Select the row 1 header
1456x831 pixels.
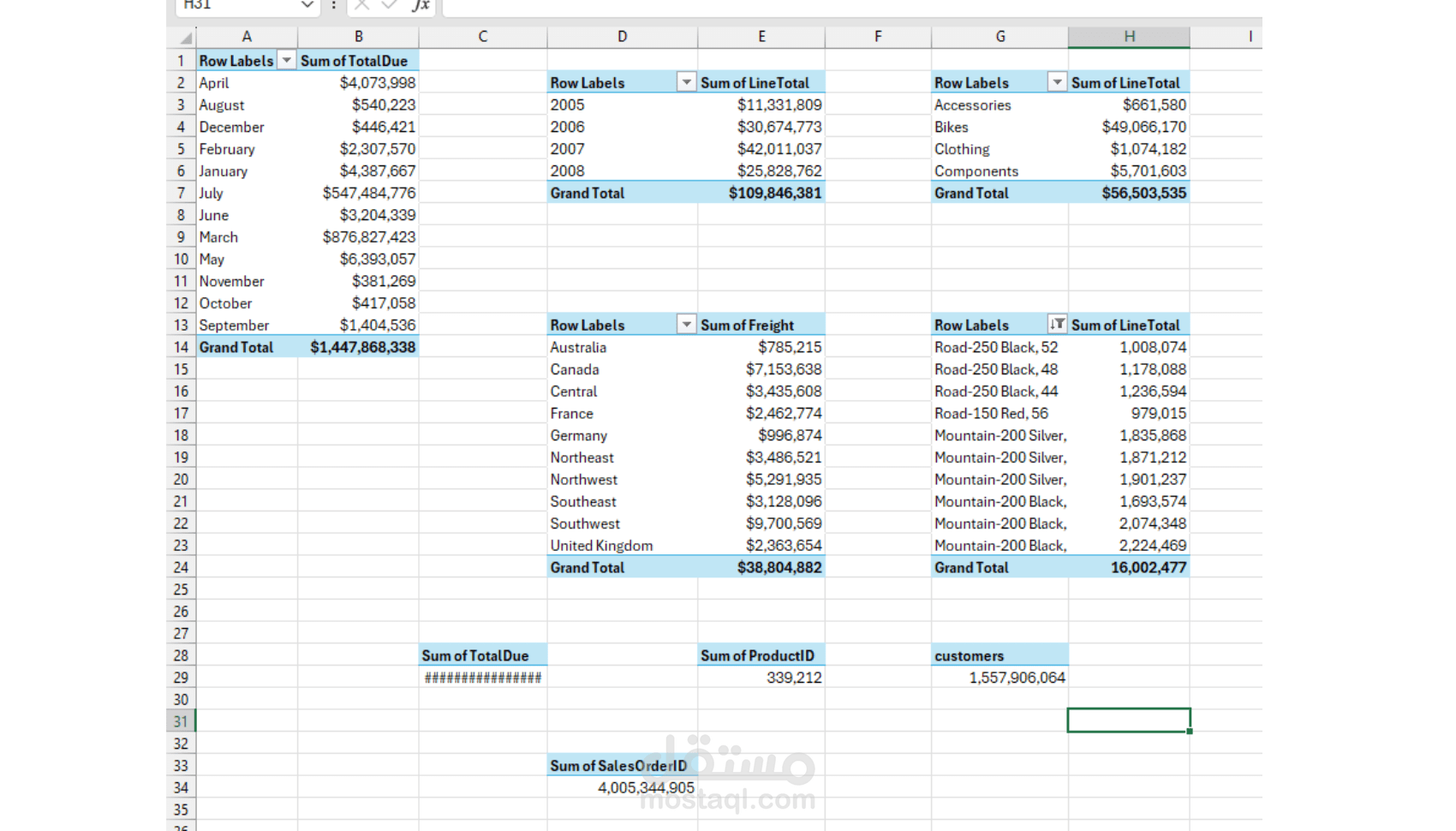(181, 61)
